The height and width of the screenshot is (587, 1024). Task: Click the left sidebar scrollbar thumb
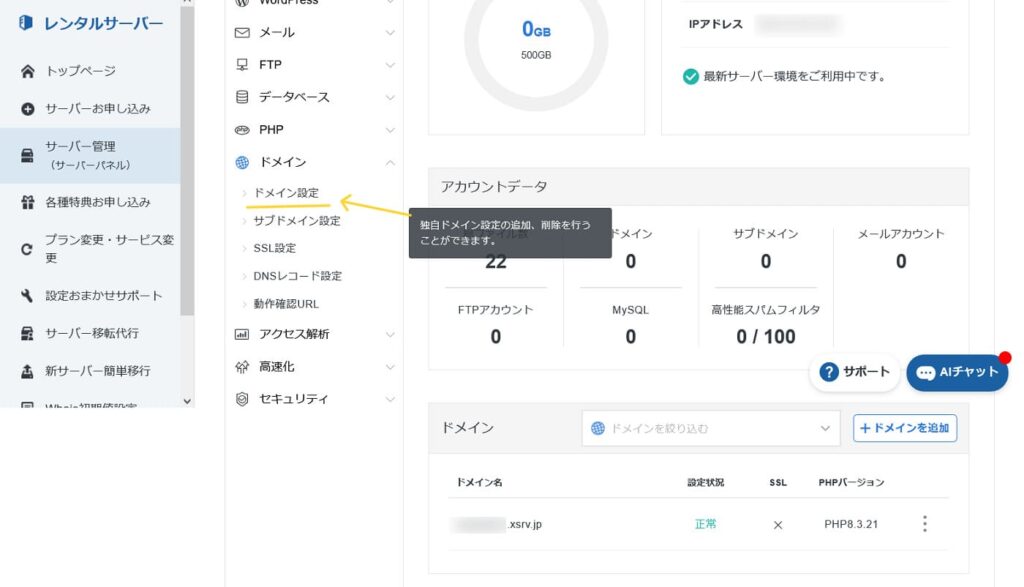coord(187,160)
